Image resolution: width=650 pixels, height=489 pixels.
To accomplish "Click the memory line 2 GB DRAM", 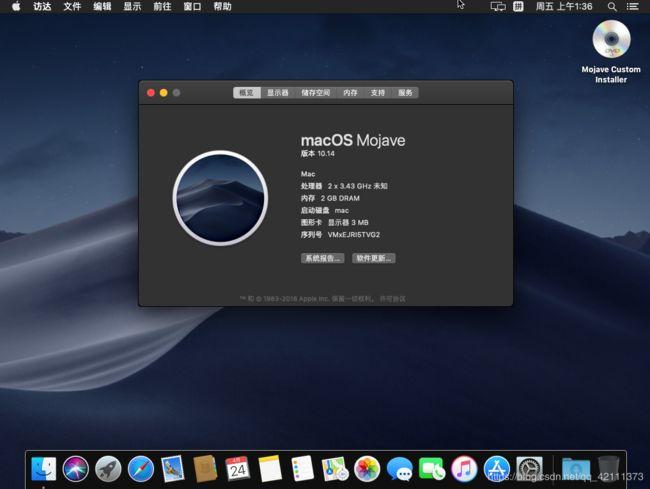I will pyautogui.click(x=330, y=199).
